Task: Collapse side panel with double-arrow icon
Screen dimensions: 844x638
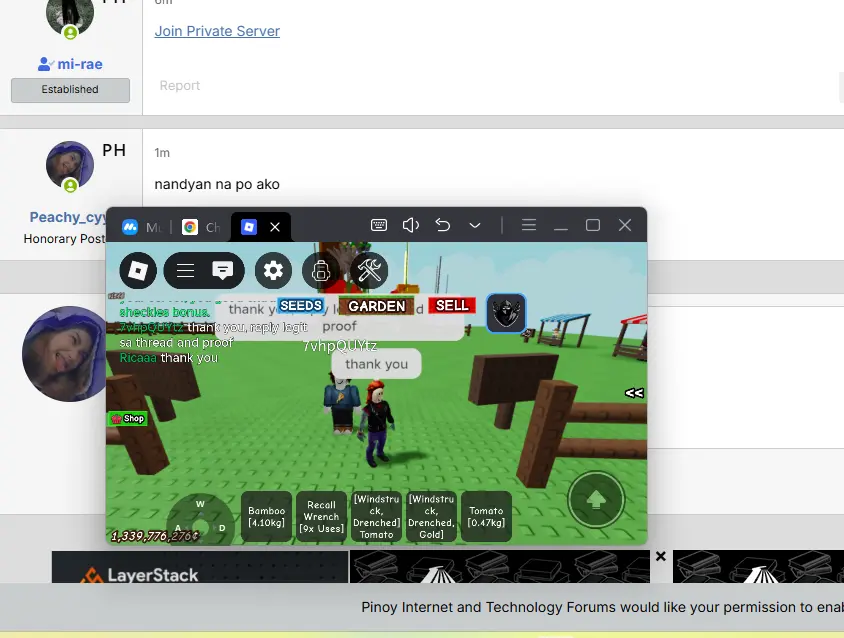Action: tap(634, 393)
